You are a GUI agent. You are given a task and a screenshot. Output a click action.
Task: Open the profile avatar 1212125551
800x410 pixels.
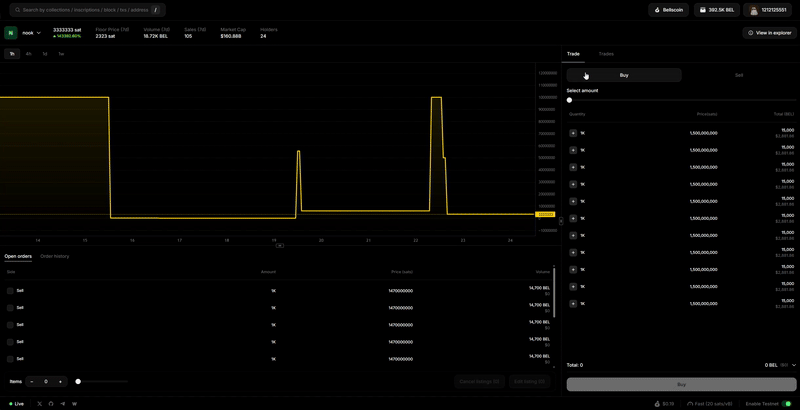(x=754, y=10)
